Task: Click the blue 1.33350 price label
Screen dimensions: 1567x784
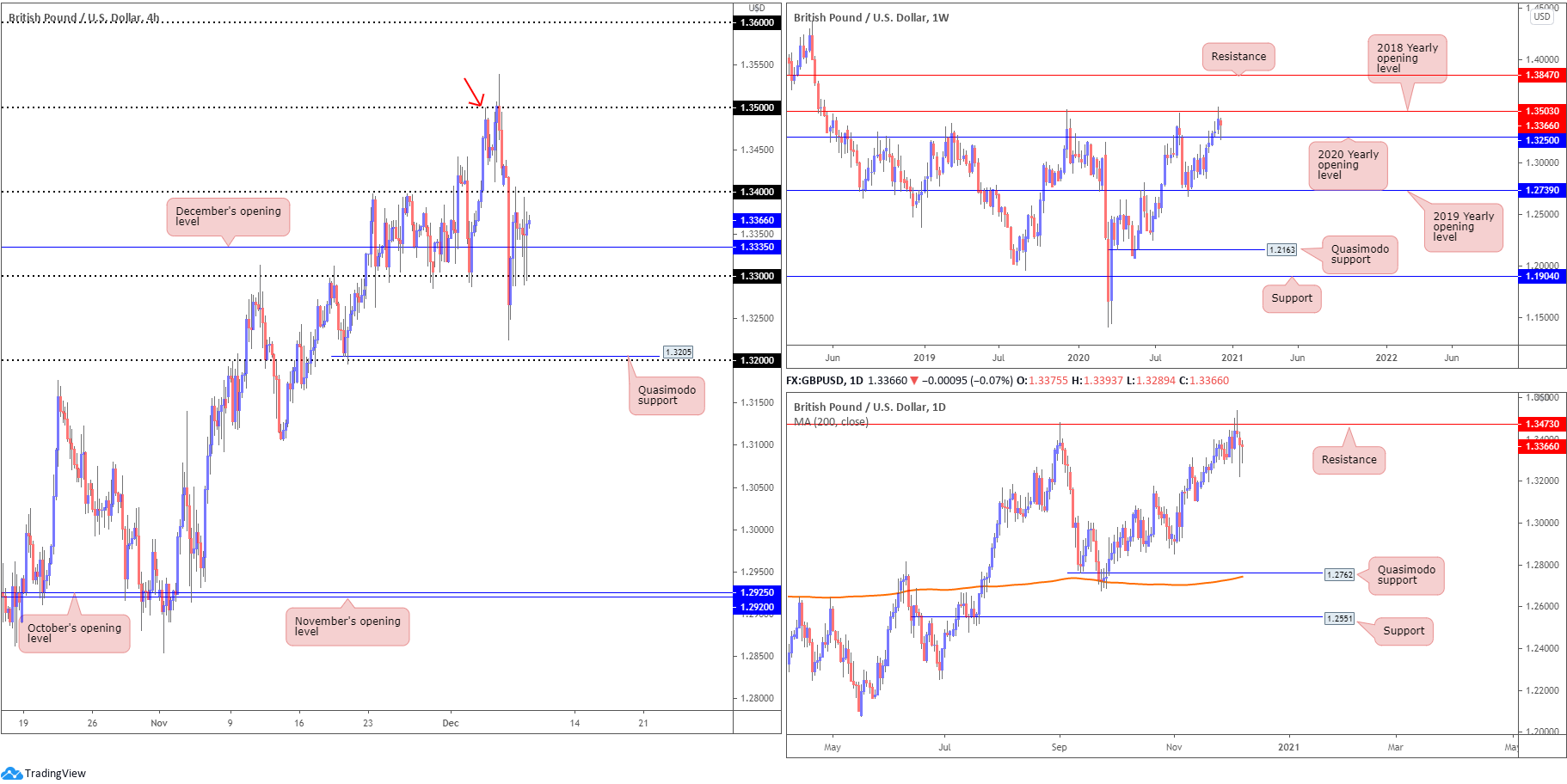Action: [757, 247]
